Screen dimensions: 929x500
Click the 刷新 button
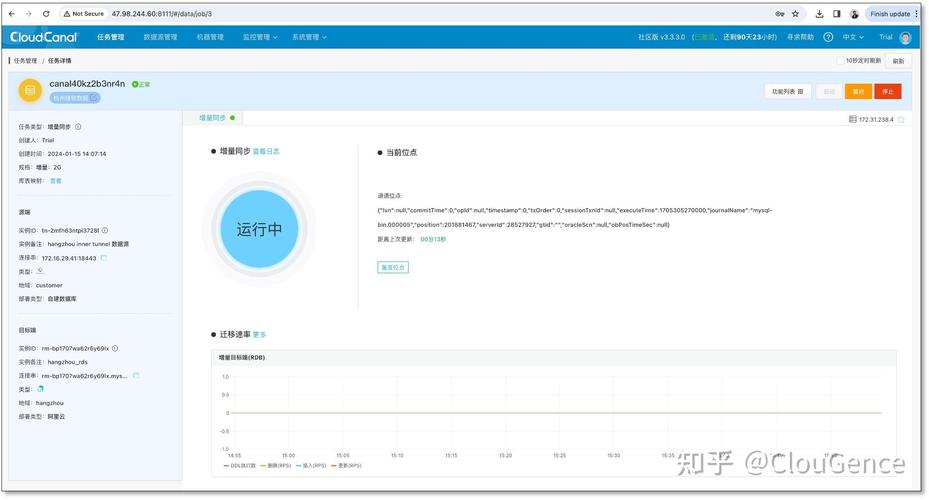(898, 61)
